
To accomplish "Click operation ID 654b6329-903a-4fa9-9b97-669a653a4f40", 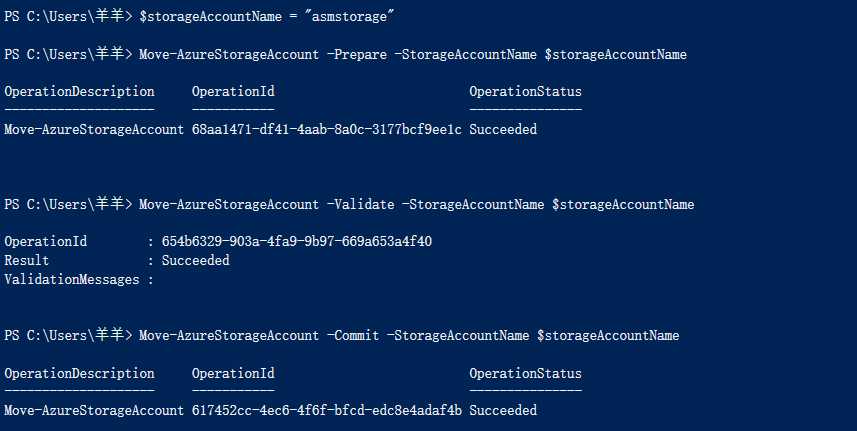I will 297,241.
